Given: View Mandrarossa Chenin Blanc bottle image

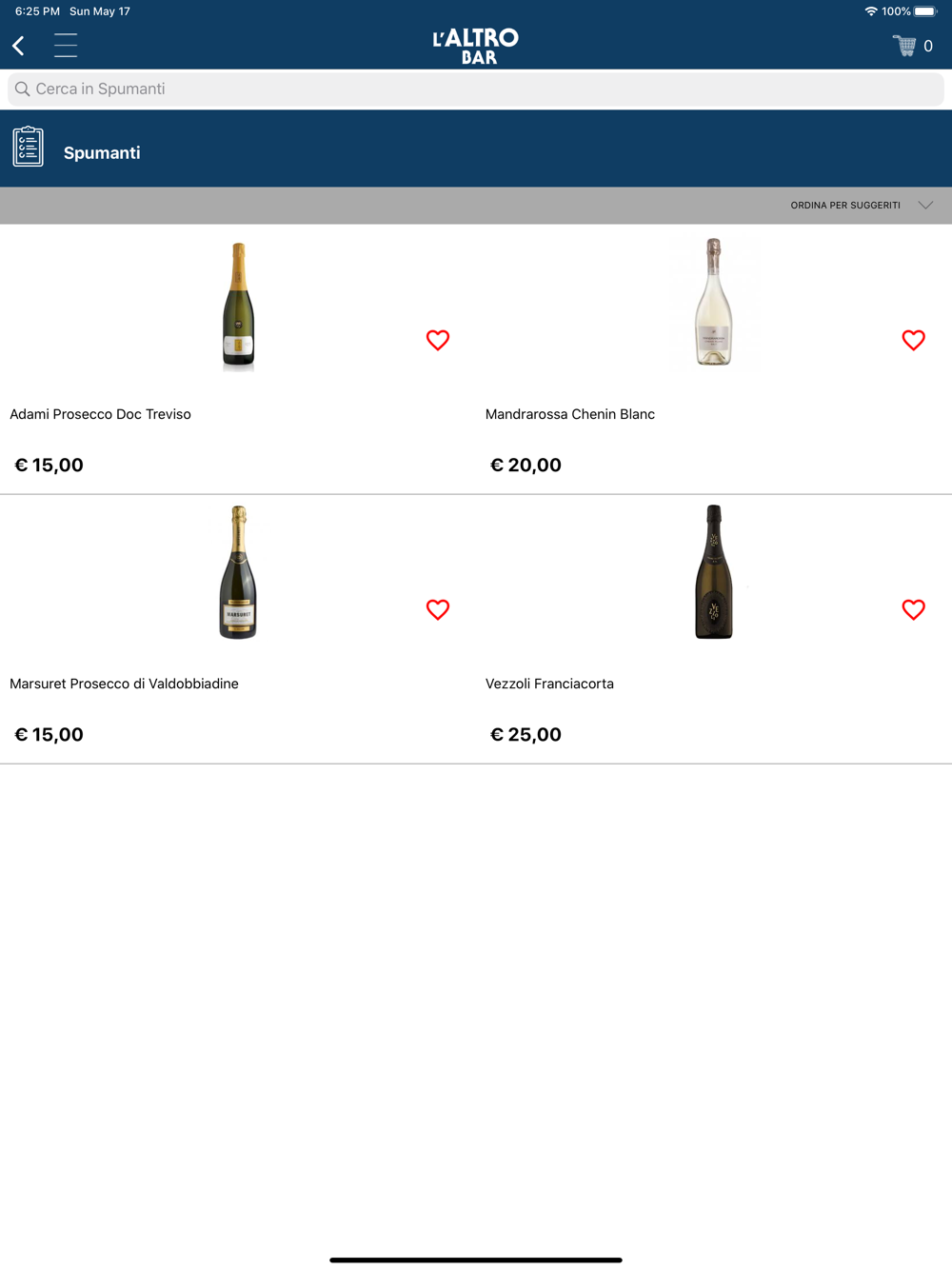Looking at the screenshot, I should click(x=714, y=303).
